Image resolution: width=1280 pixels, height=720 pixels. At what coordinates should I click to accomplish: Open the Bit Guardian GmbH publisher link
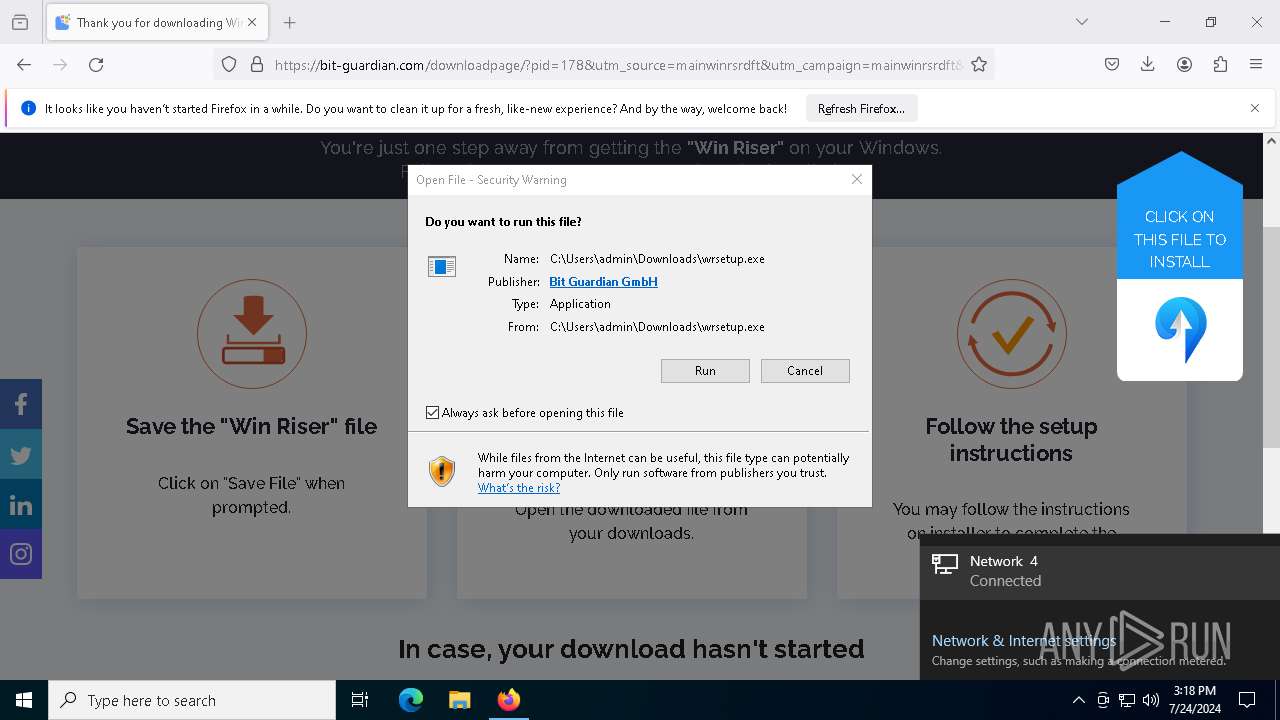(603, 281)
